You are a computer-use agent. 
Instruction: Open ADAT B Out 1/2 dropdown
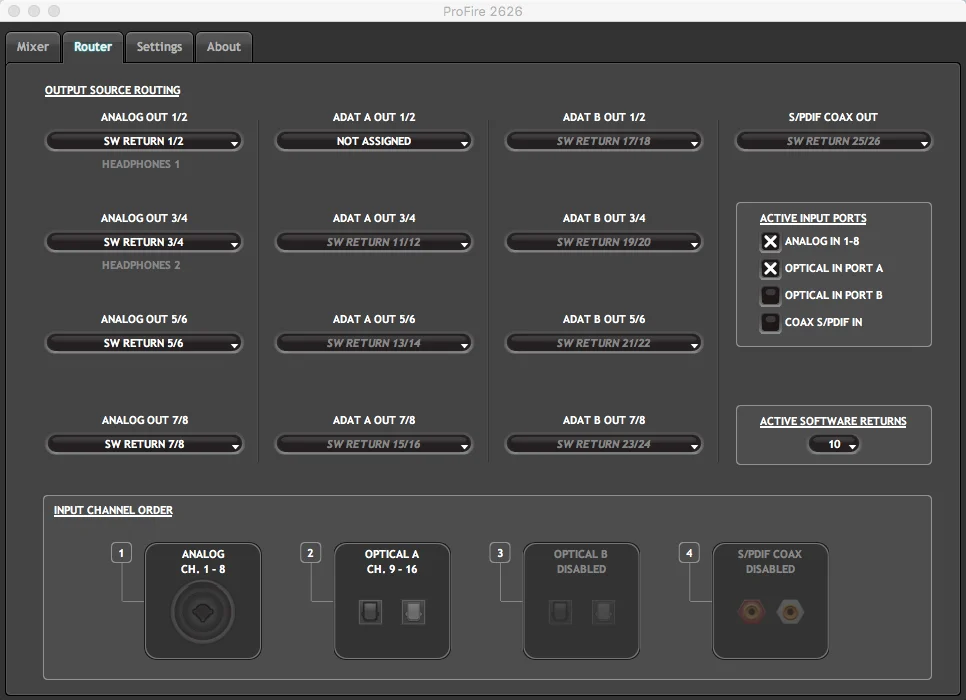(604, 141)
